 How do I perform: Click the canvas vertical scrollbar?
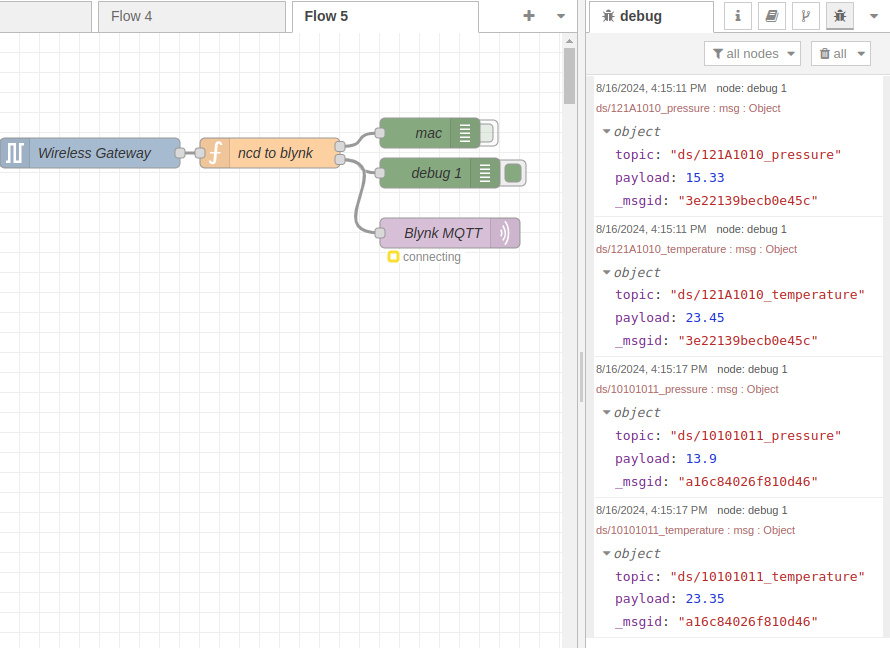tap(569, 75)
